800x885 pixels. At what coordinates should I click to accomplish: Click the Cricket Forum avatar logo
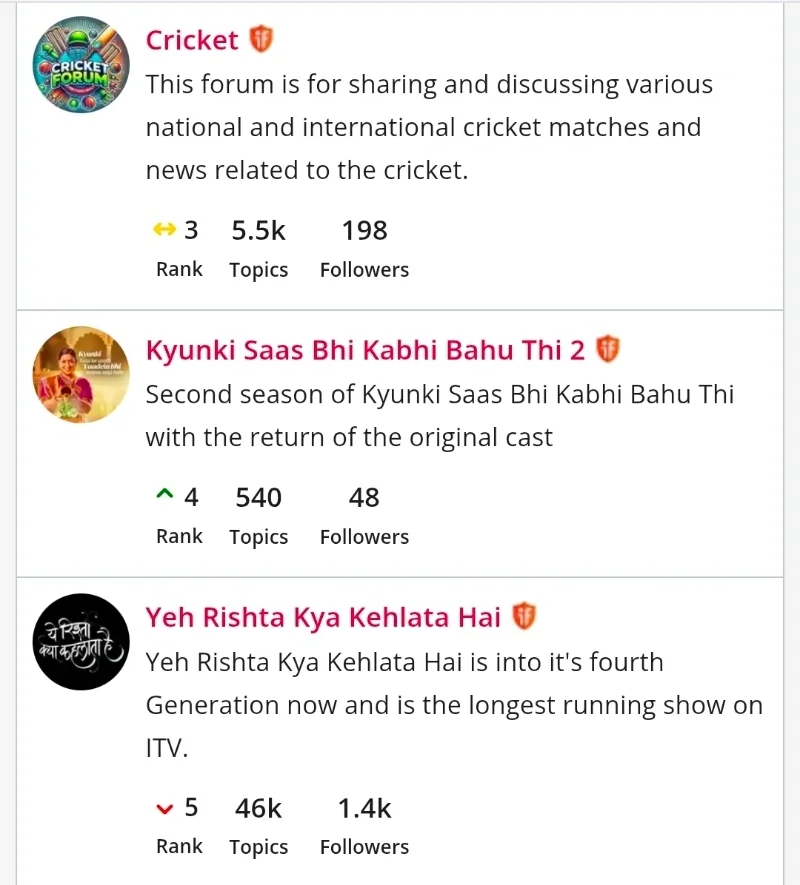click(x=81, y=64)
